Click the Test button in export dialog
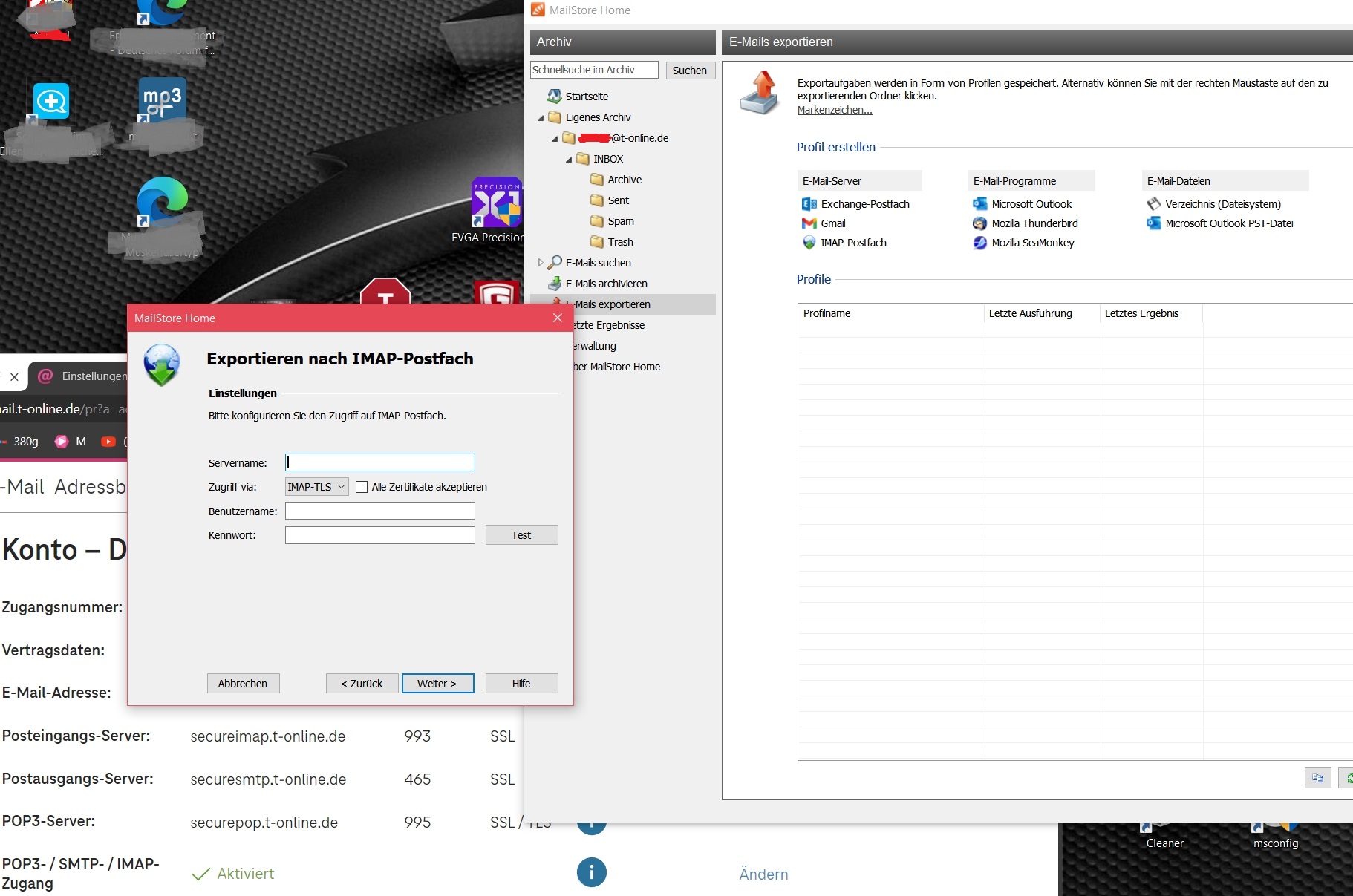1353x896 pixels. pos(521,535)
